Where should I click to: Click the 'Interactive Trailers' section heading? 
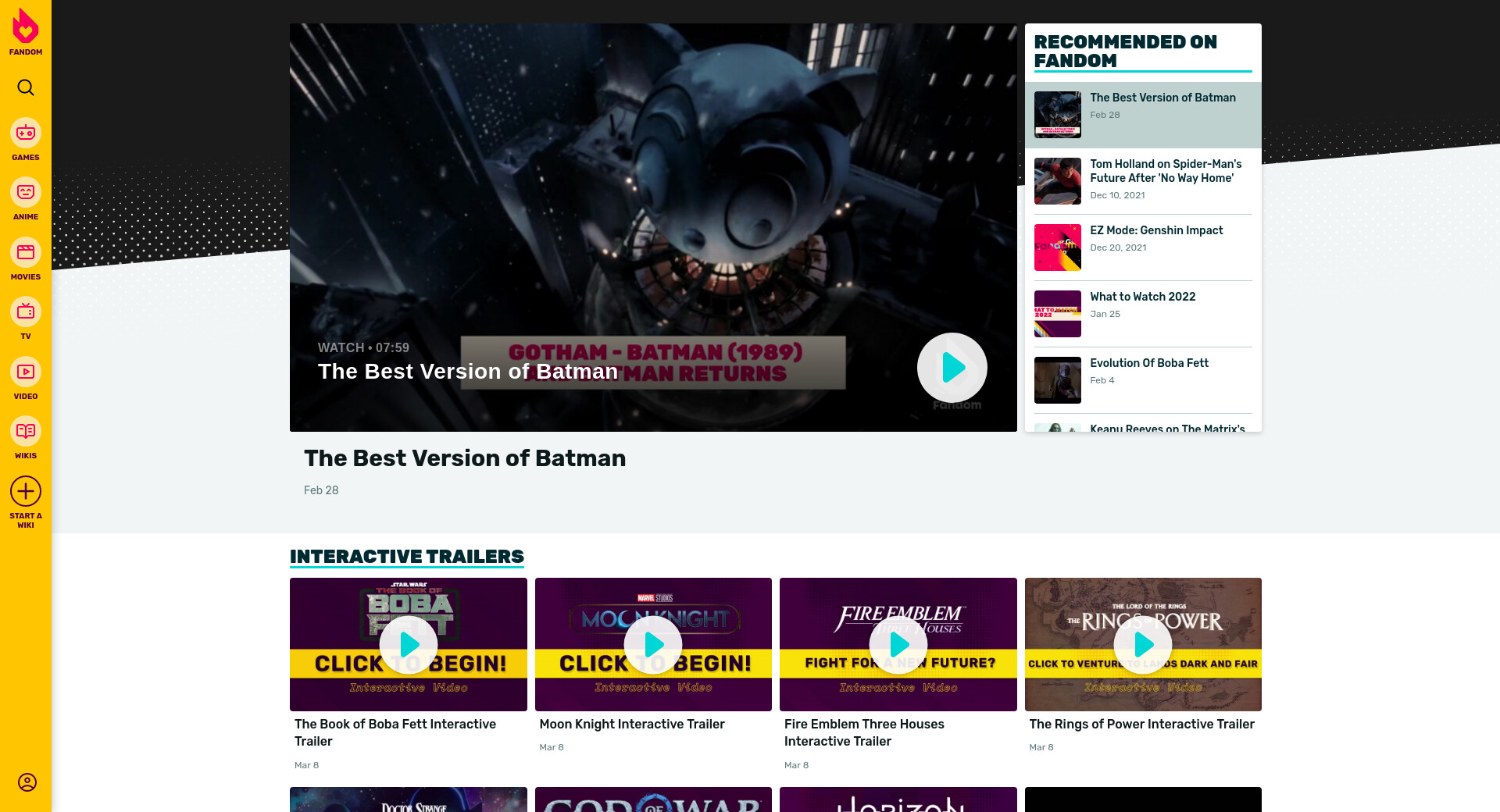[x=407, y=557]
